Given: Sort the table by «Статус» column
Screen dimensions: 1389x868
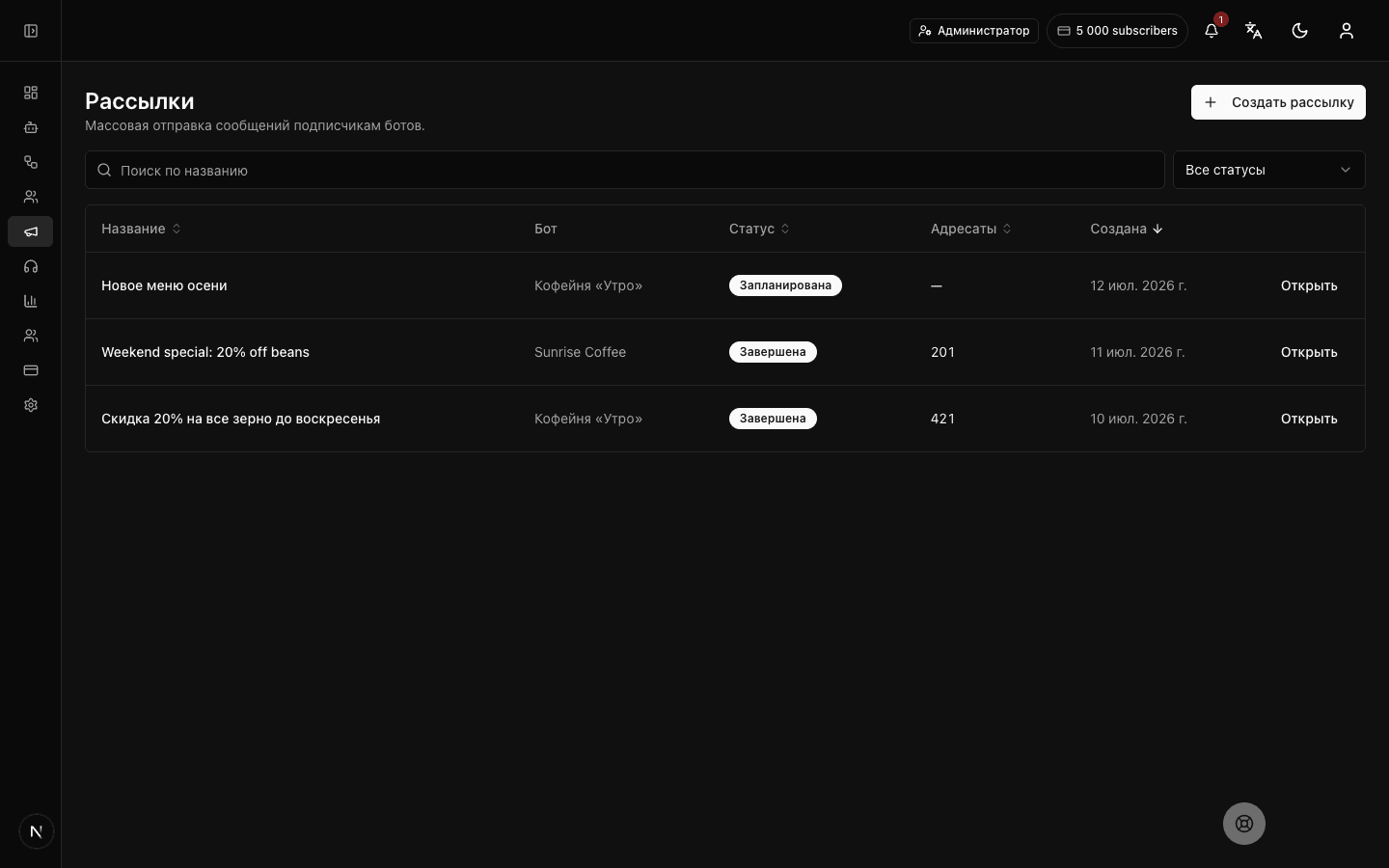Looking at the screenshot, I should tap(759, 229).
